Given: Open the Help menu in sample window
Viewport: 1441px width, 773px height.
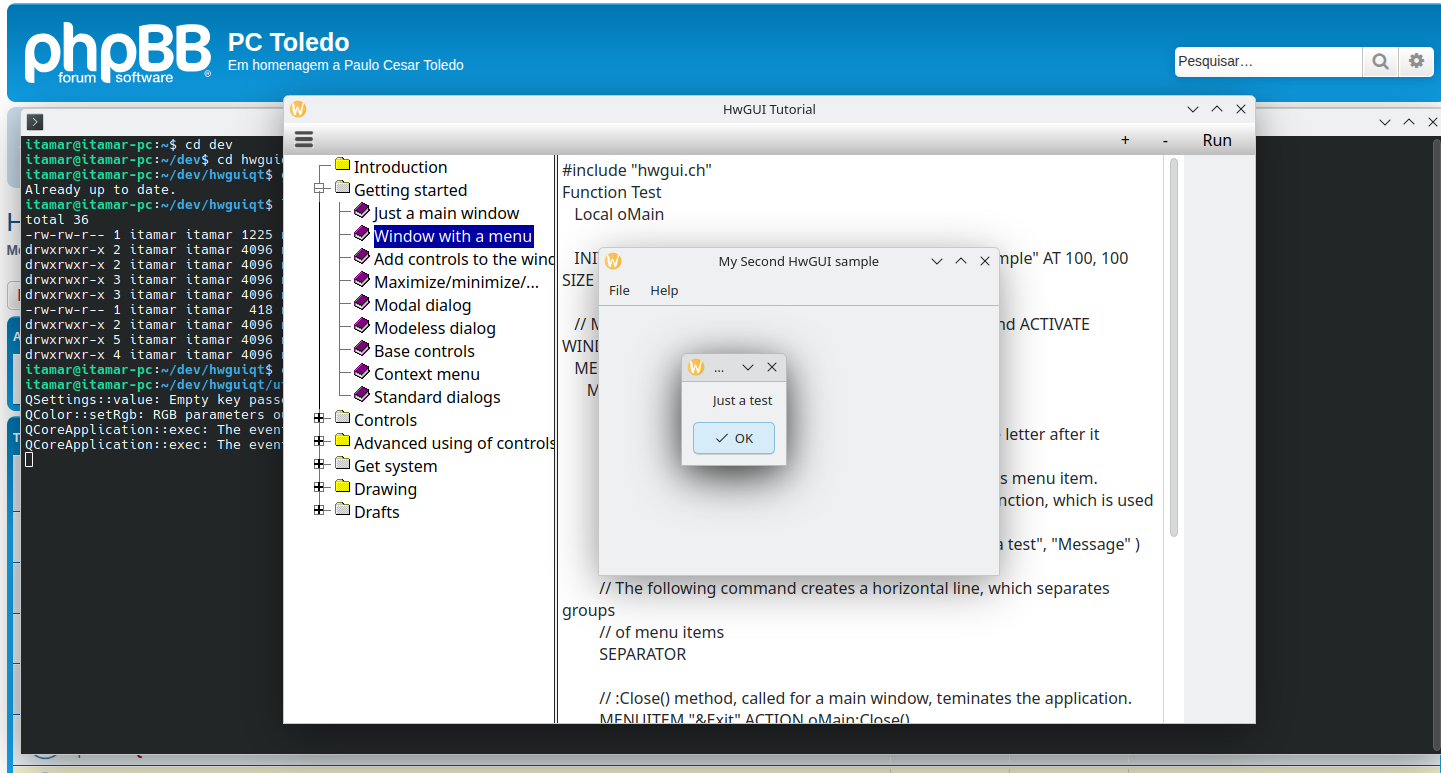Looking at the screenshot, I should (x=664, y=290).
